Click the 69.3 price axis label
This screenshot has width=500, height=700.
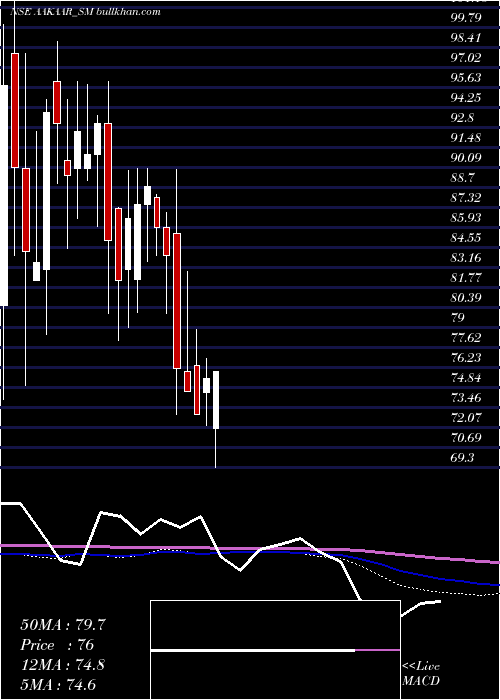[462, 458]
